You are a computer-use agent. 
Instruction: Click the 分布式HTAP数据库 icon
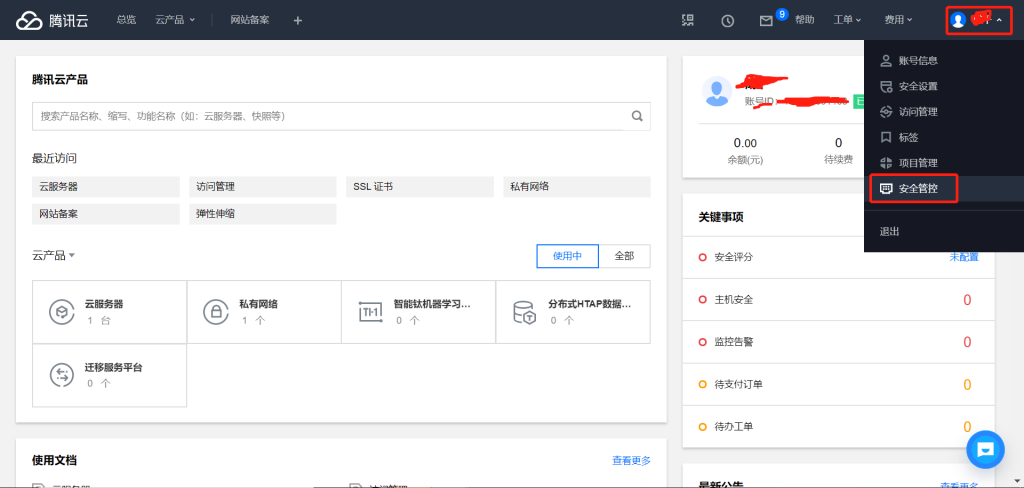525,312
